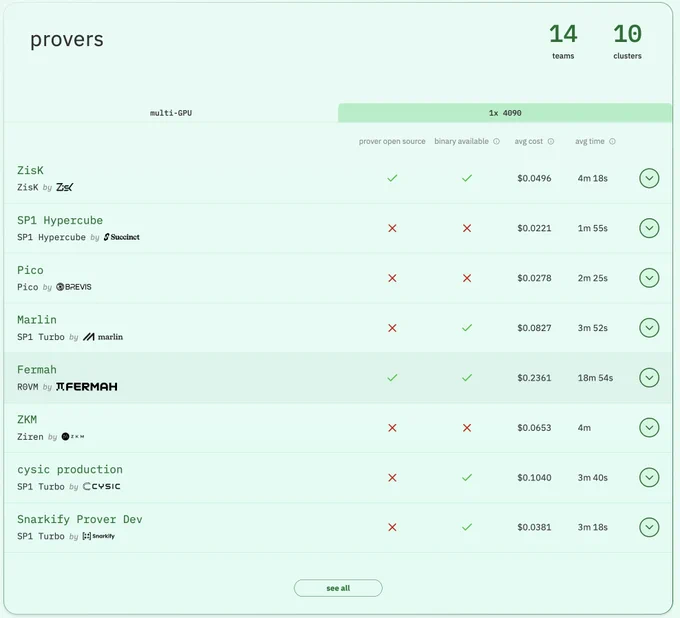
Task: Switch to the multi-GPU tab
Action: [x=171, y=113]
